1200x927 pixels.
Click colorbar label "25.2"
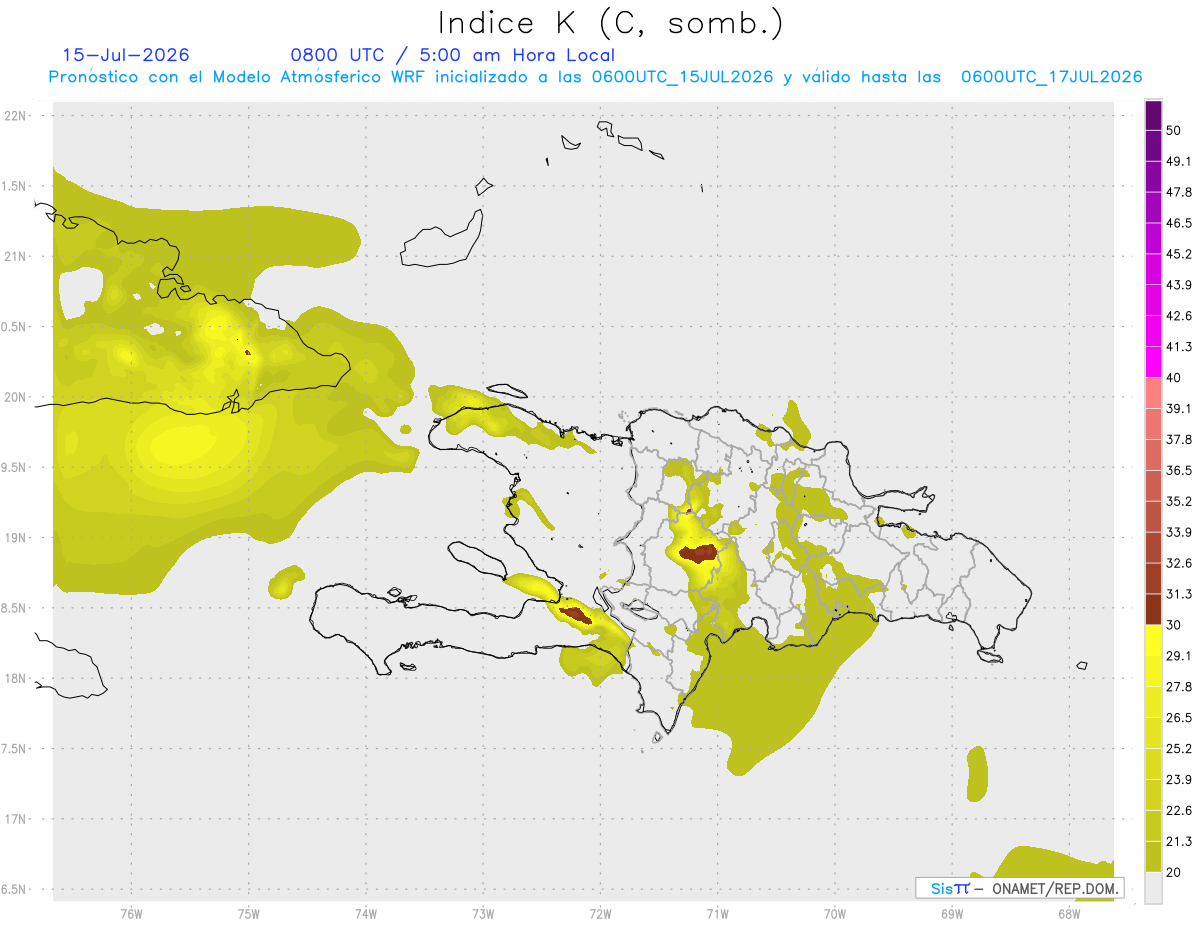[x=1179, y=748]
